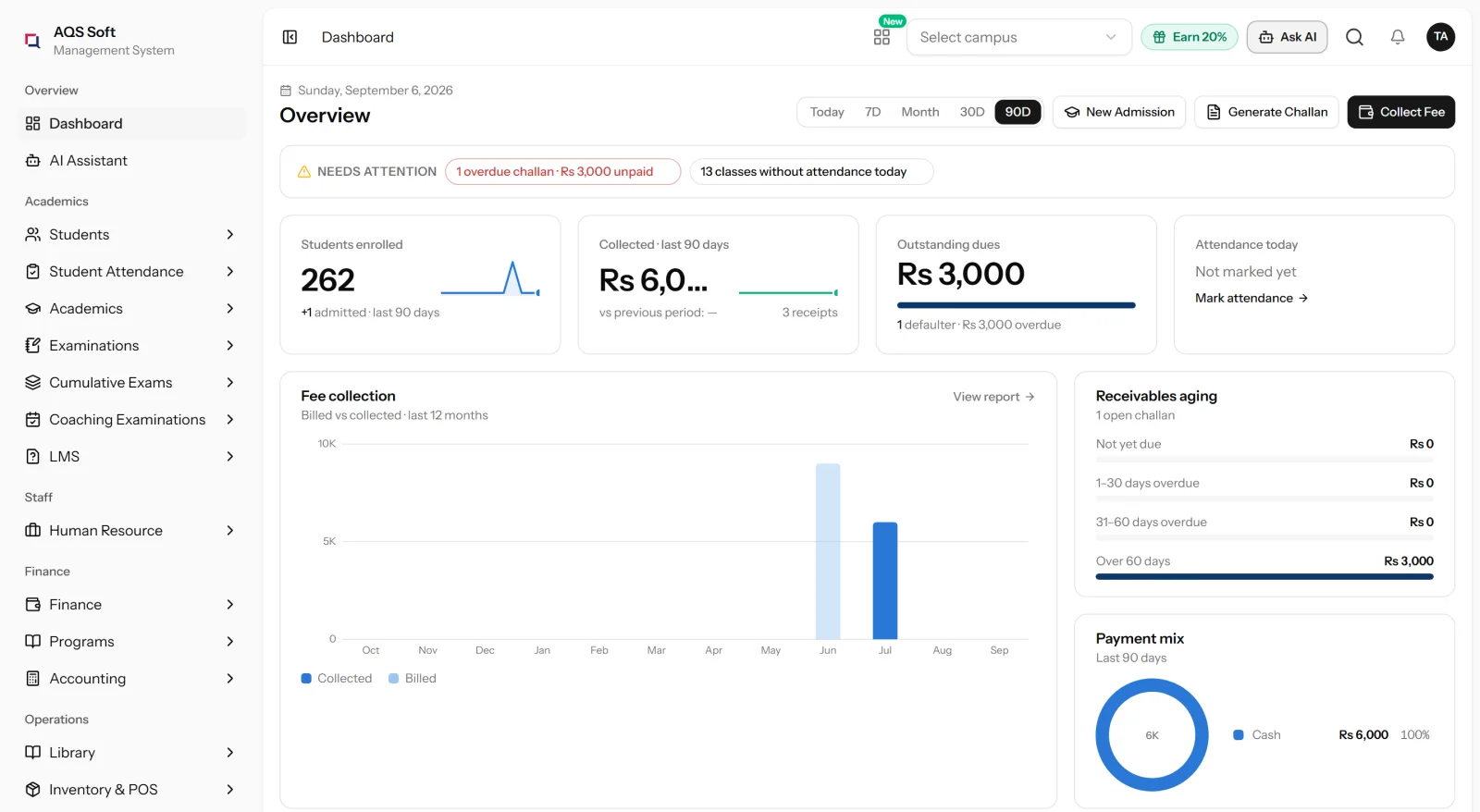Open the TA user avatar menu

click(x=1440, y=37)
